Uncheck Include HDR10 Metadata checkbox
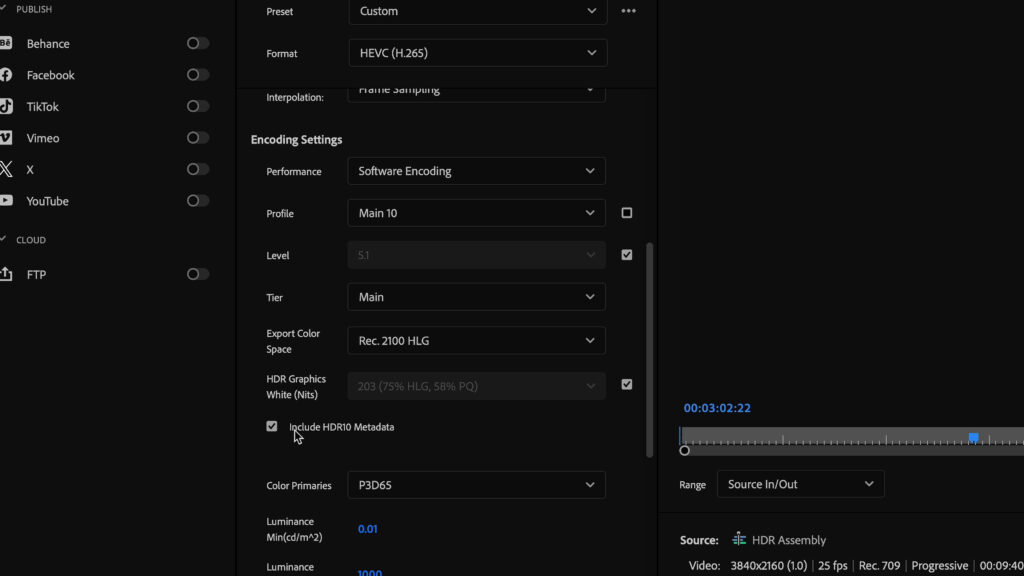This screenshot has height=576, width=1024. (272, 426)
